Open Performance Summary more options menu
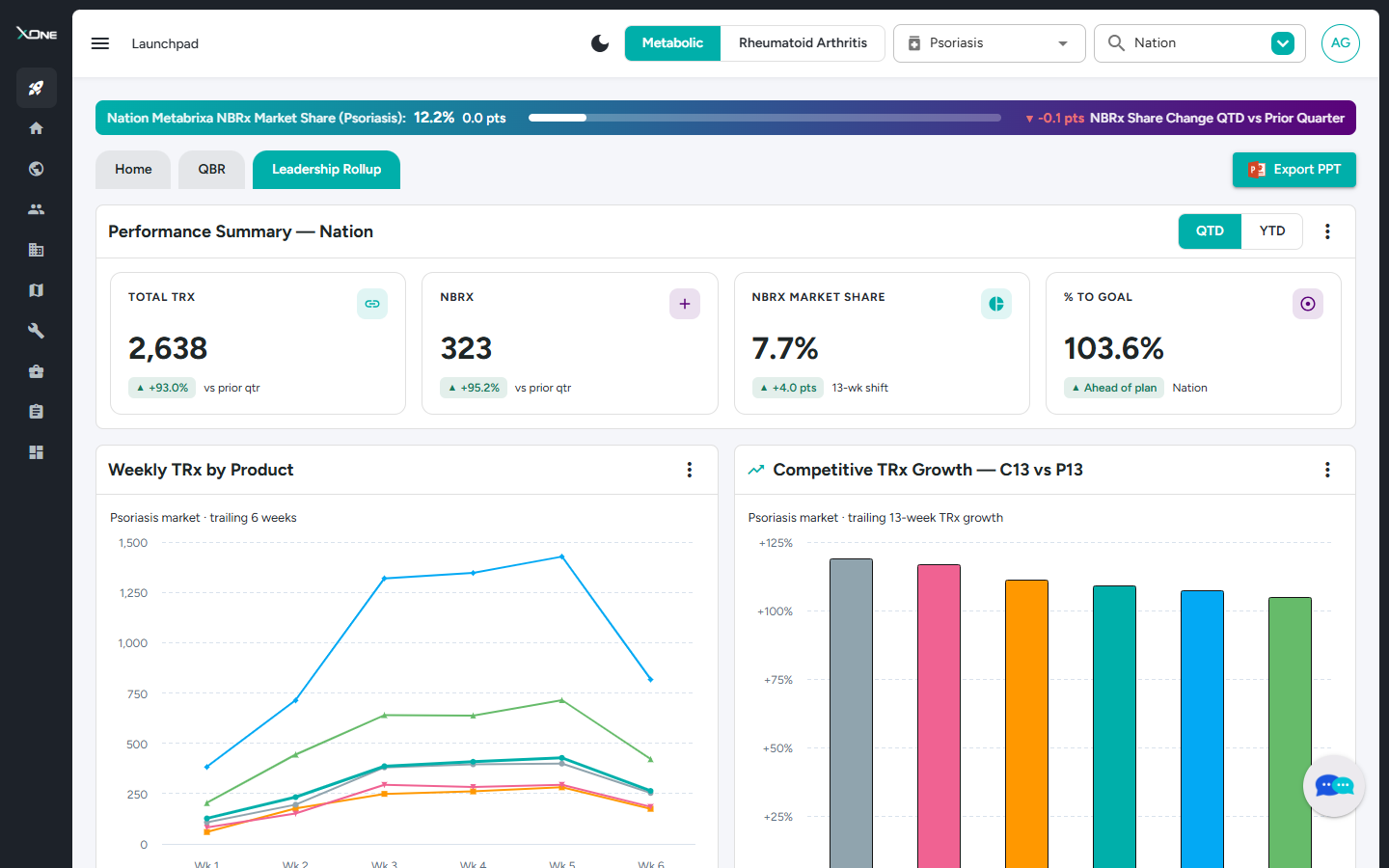The height and width of the screenshot is (868, 1389). pyautogui.click(x=1328, y=231)
